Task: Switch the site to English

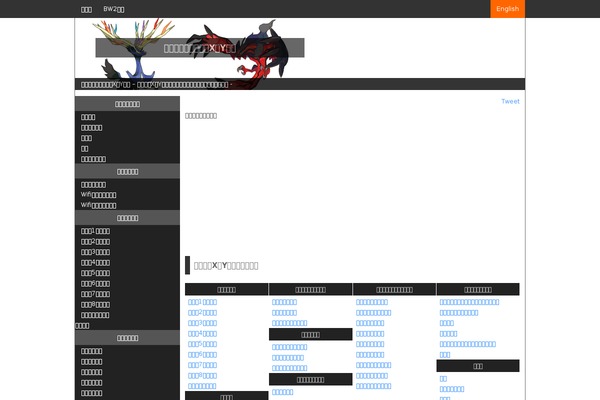Action: [x=507, y=9]
